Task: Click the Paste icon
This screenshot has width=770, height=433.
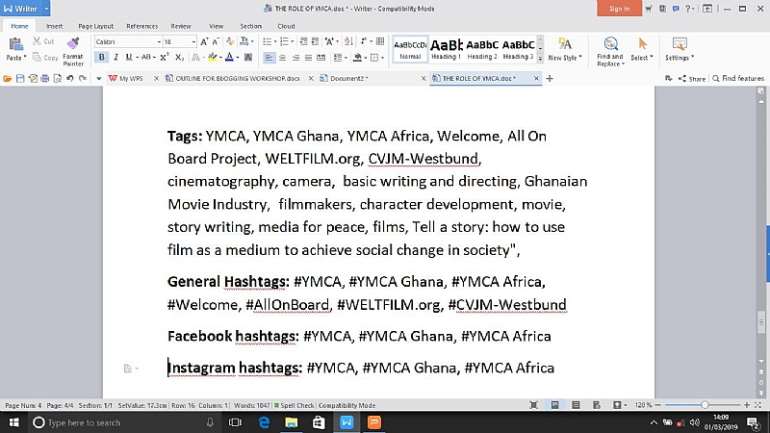Action: 15,45
